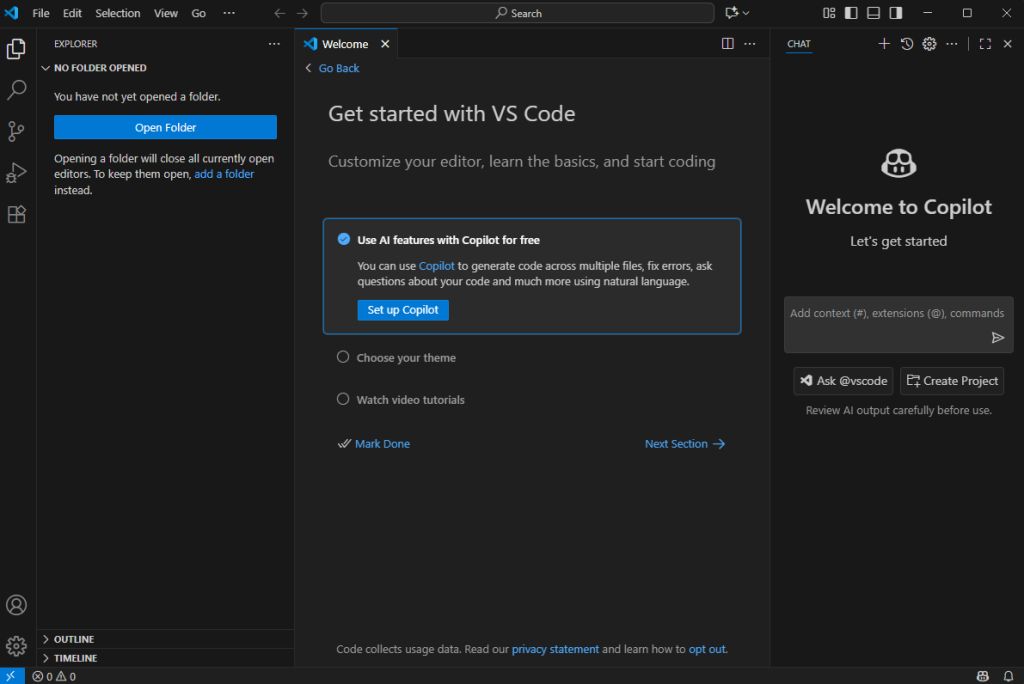The image size is (1024, 684).
Task: Open the Extensions view
Action: tap(17, 214)
